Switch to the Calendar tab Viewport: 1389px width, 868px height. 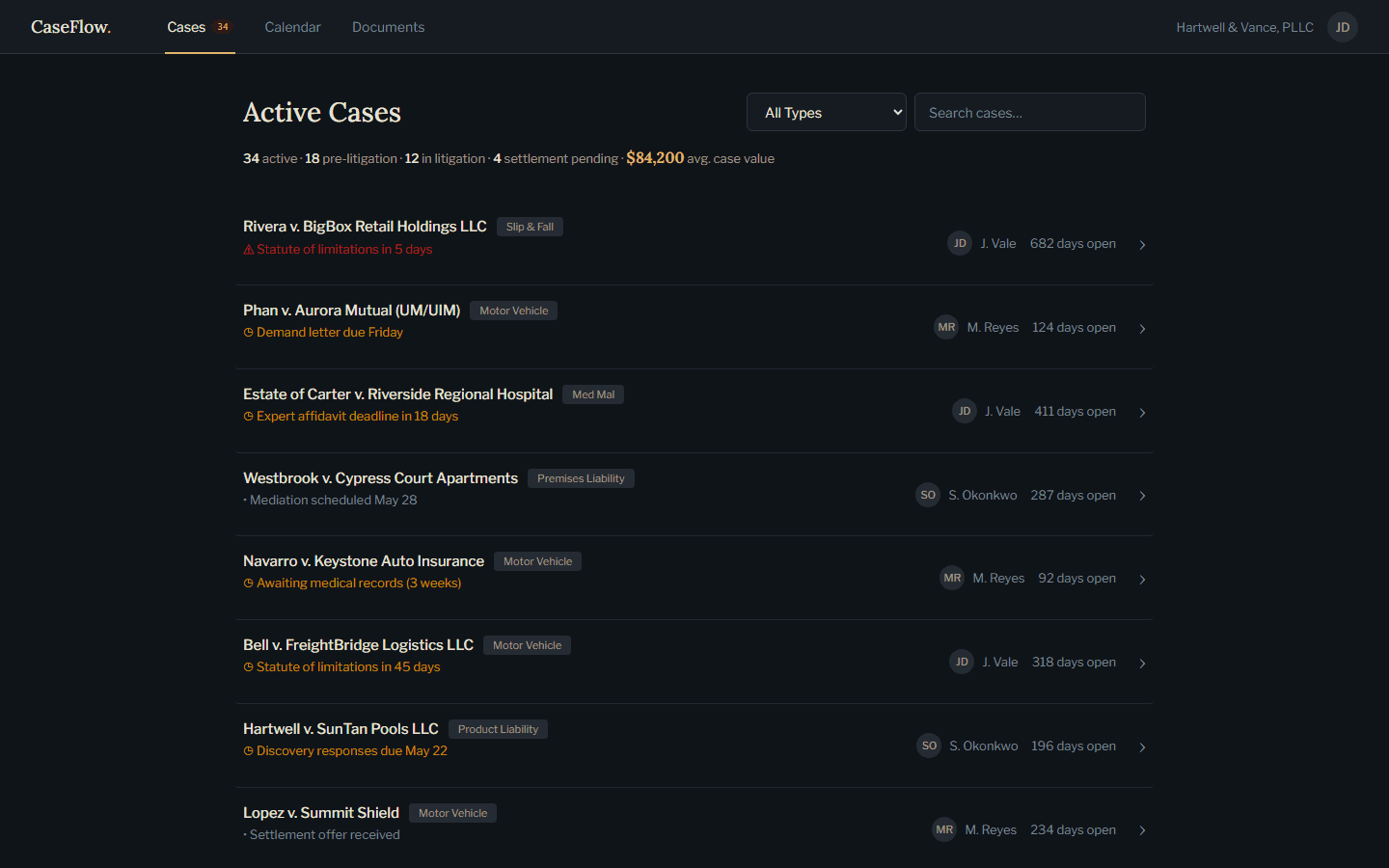[292, 27]
